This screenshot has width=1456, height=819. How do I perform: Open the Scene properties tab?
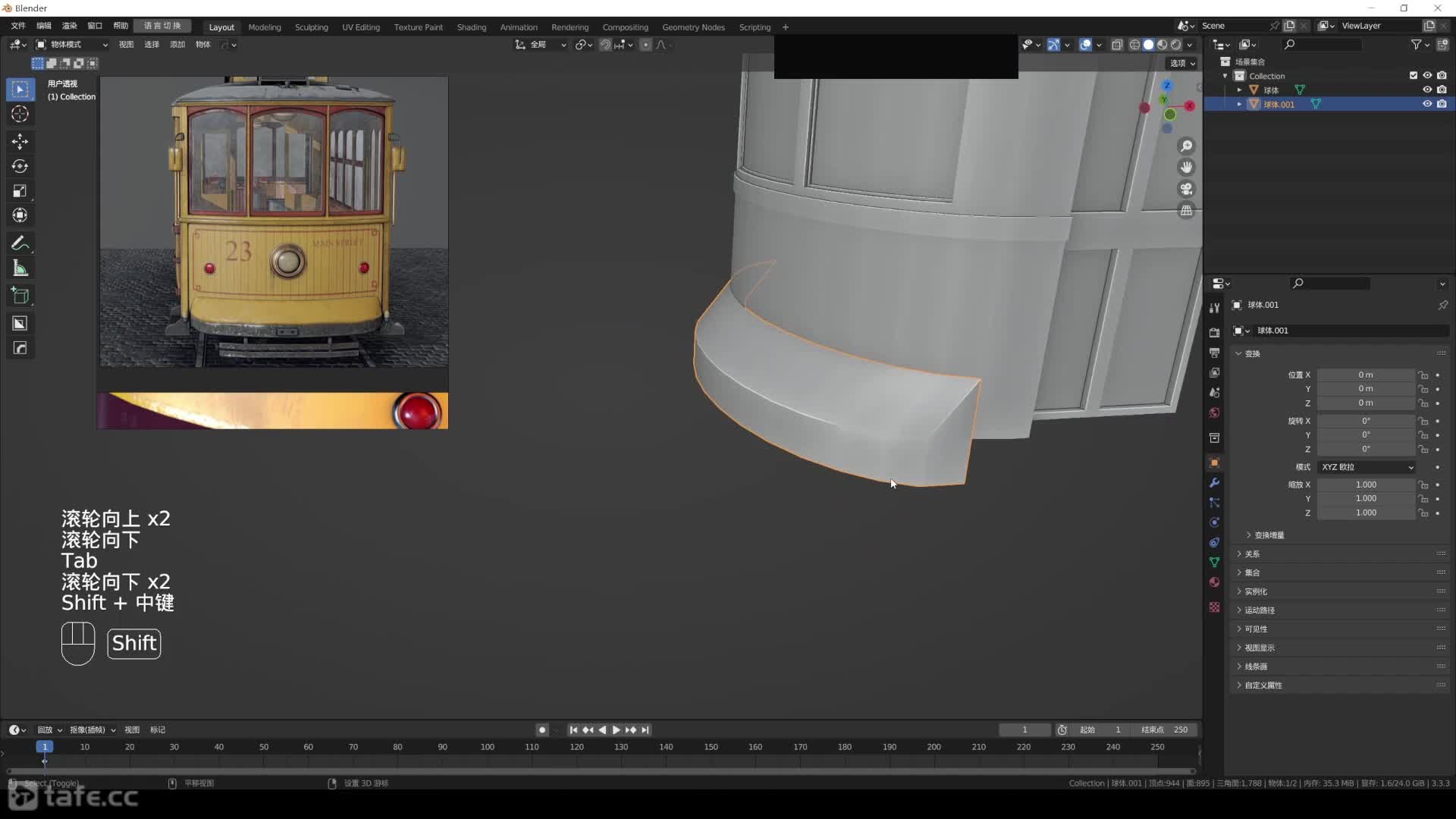pos(1214,393)
